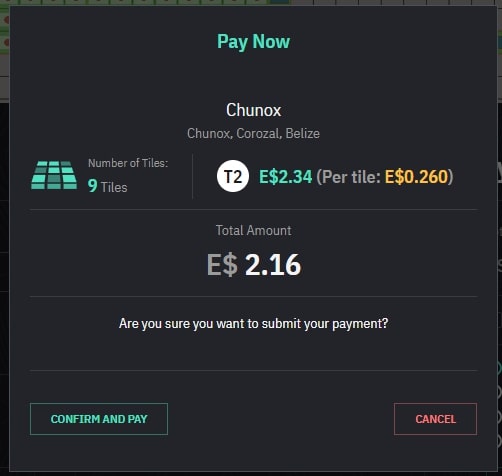Select the 2.16 total amount figure
The width and height of the screenshot is (502, 476).
pos(273,265)
